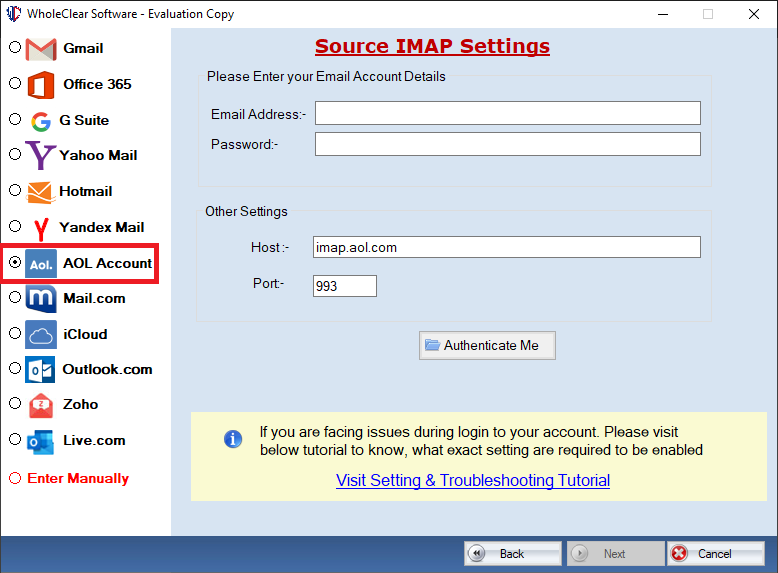Select the Yandex Mail radio button
This screenshot has height=573, width=778.
pos(15,226)
